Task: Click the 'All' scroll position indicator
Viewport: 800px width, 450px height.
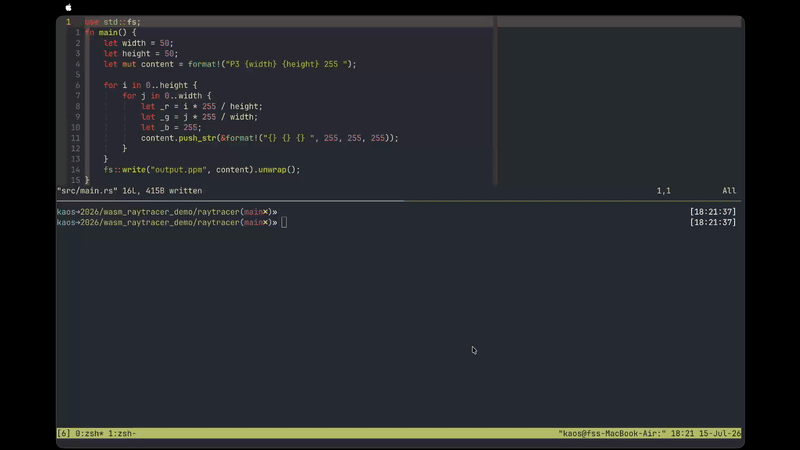Action: 729,191
